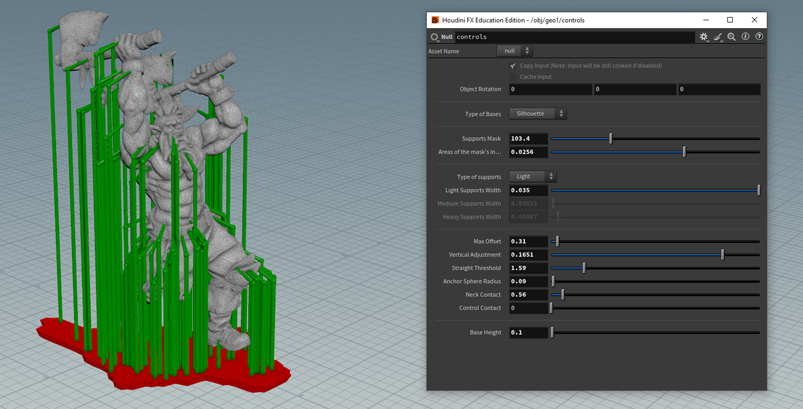Click the Control Contact value 0
803x409 pixels.
[529, 308]
